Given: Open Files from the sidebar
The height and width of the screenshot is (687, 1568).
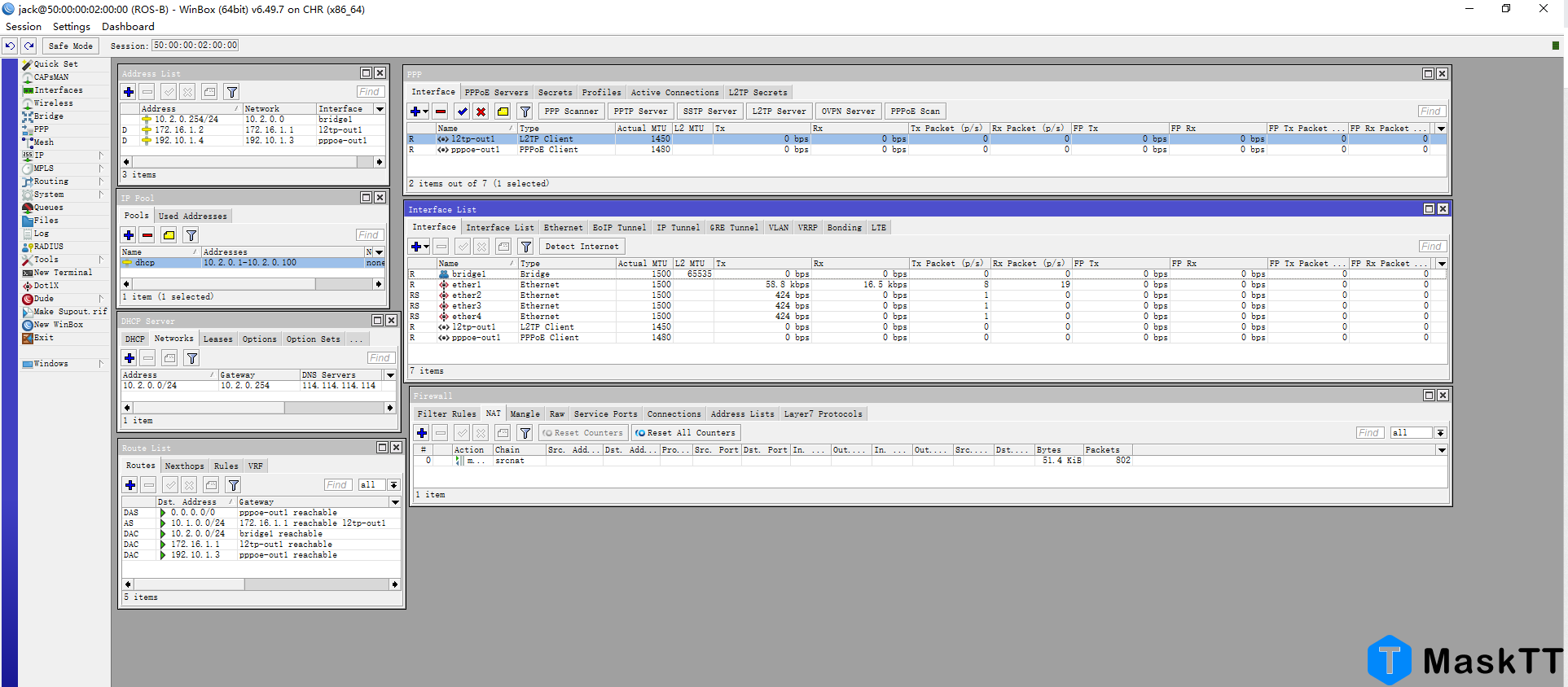Looking at the screenshot, I should pos(46,220).
